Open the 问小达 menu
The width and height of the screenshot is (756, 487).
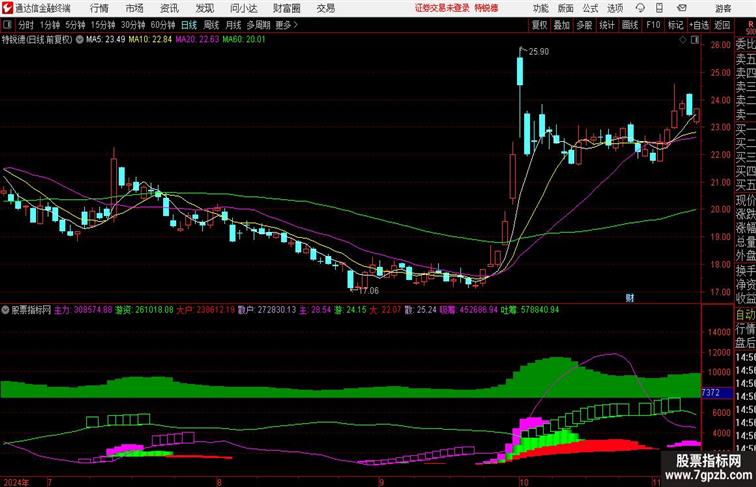[243, 8]
